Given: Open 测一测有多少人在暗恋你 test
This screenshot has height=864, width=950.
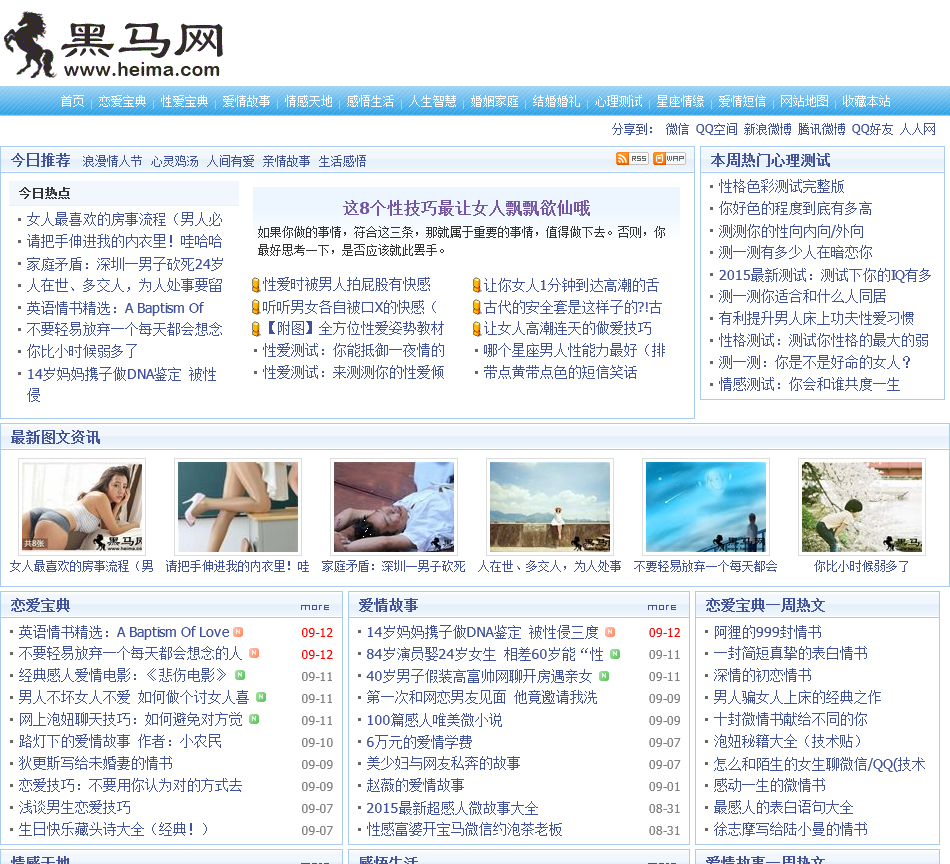Looking at the screenshot, I should pyautogui.click(x=796, y=253).
